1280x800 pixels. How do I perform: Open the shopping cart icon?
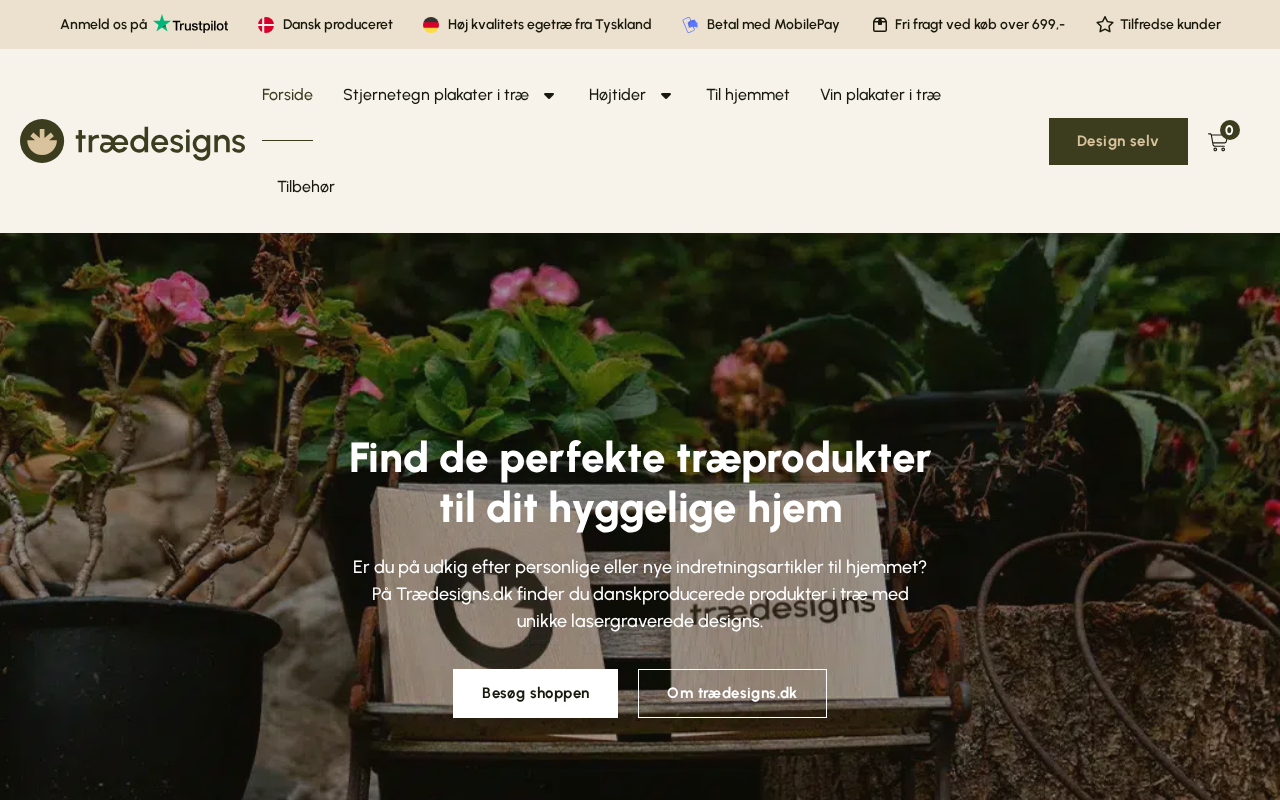1217,143
